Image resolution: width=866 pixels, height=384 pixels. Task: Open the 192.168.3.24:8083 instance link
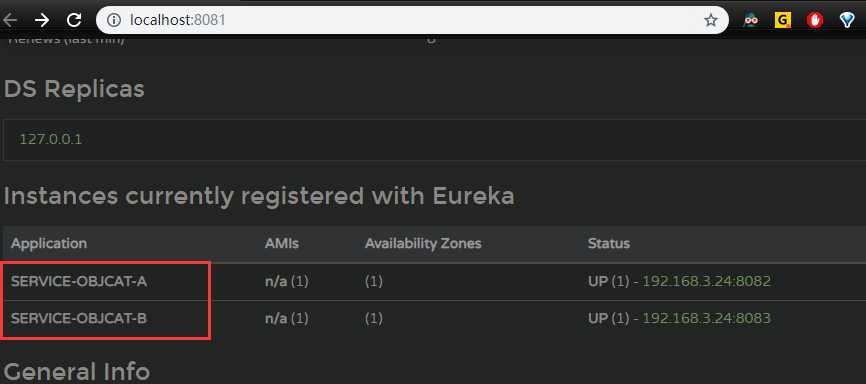click(x=706, y=318)
